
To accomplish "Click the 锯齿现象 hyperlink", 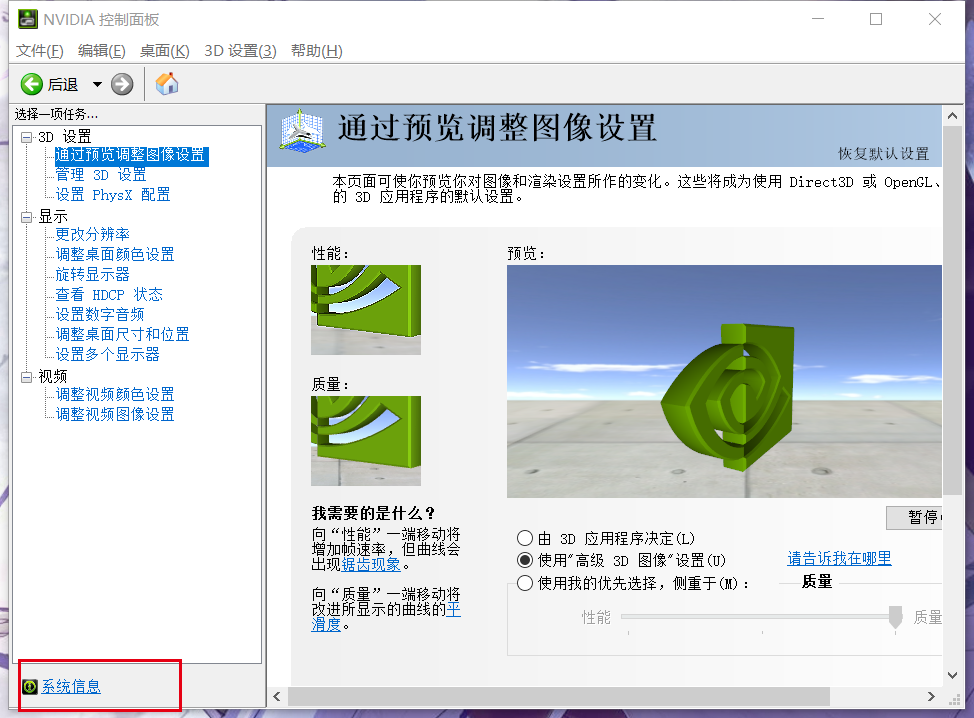I will (371, 565).
